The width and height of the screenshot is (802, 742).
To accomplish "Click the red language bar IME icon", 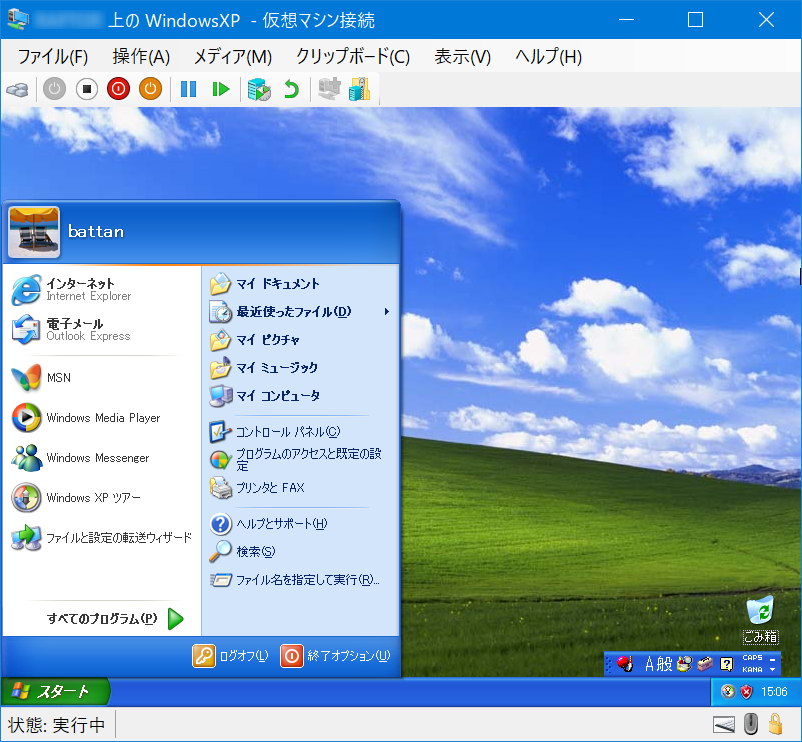I will tap(625, 664).
